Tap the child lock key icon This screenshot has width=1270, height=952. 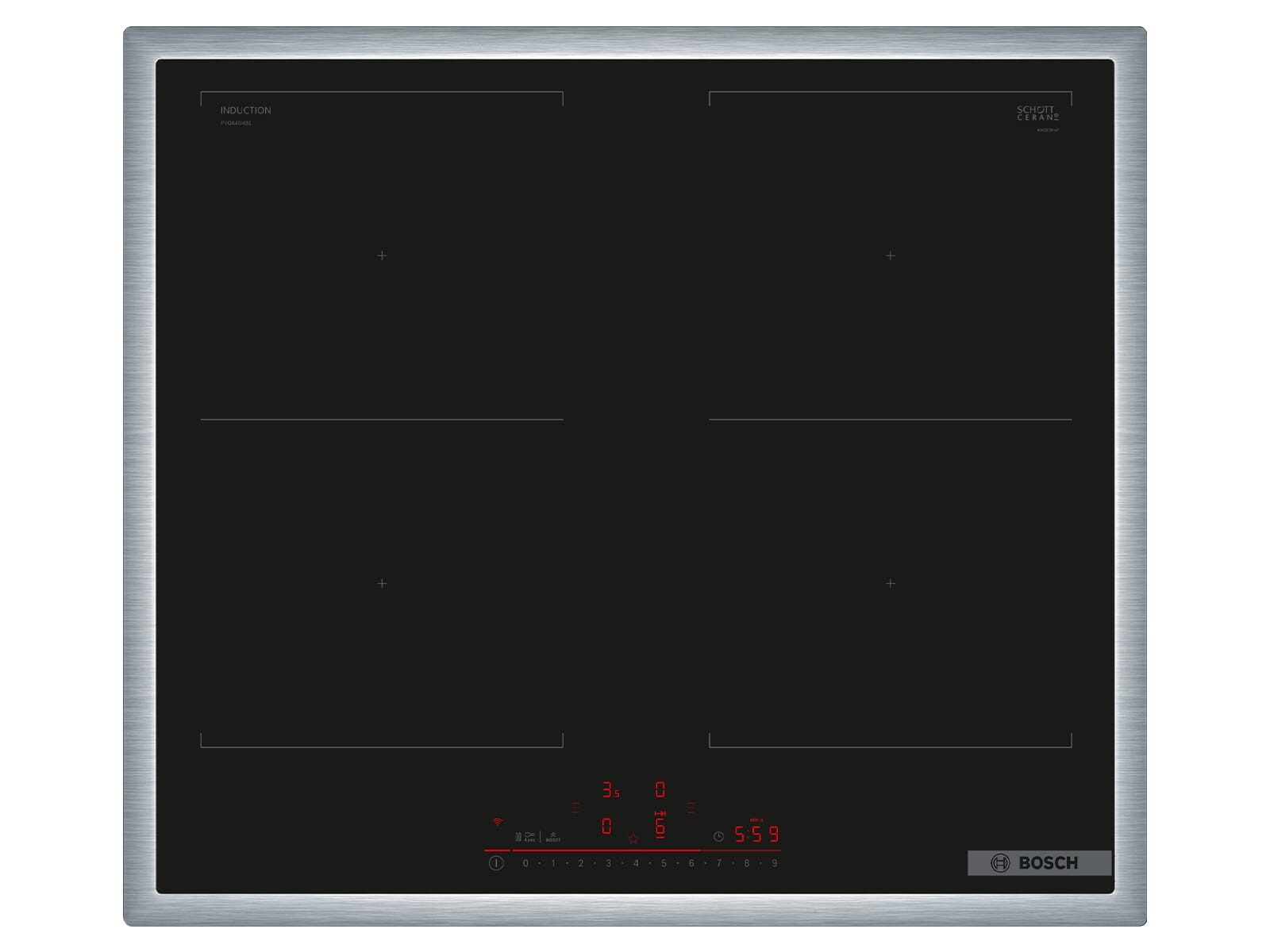(529, 837)
